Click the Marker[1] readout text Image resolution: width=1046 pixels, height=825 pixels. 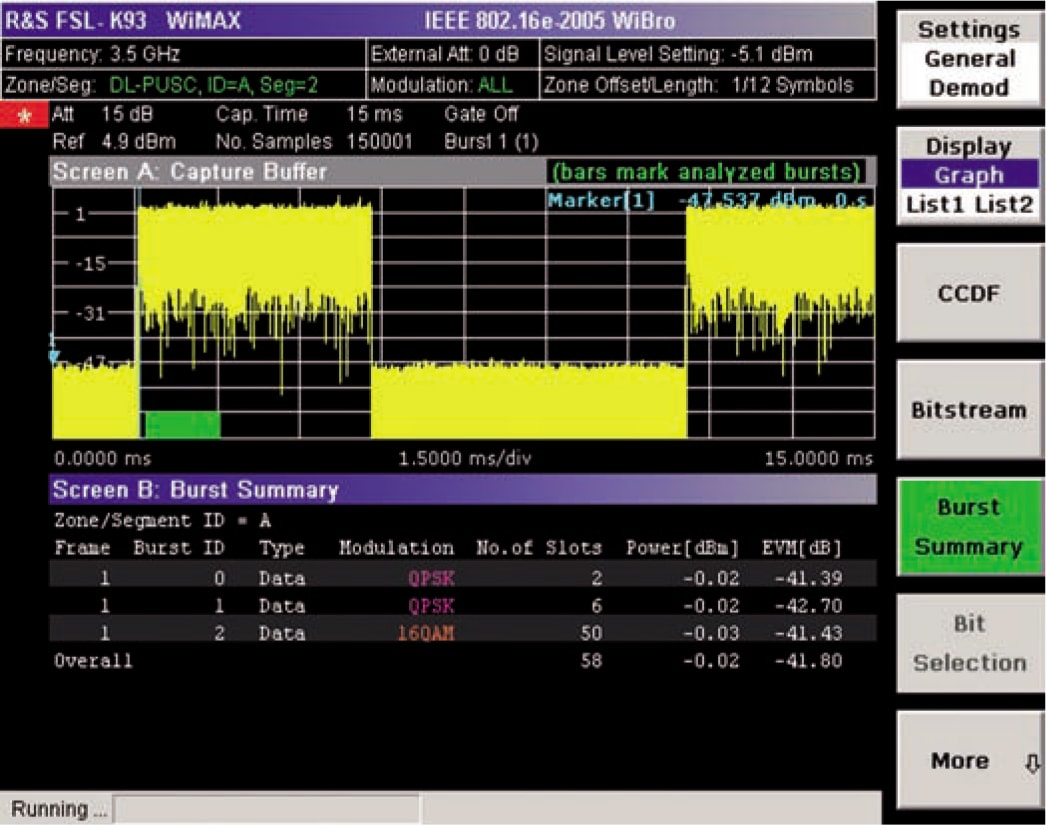707,200
